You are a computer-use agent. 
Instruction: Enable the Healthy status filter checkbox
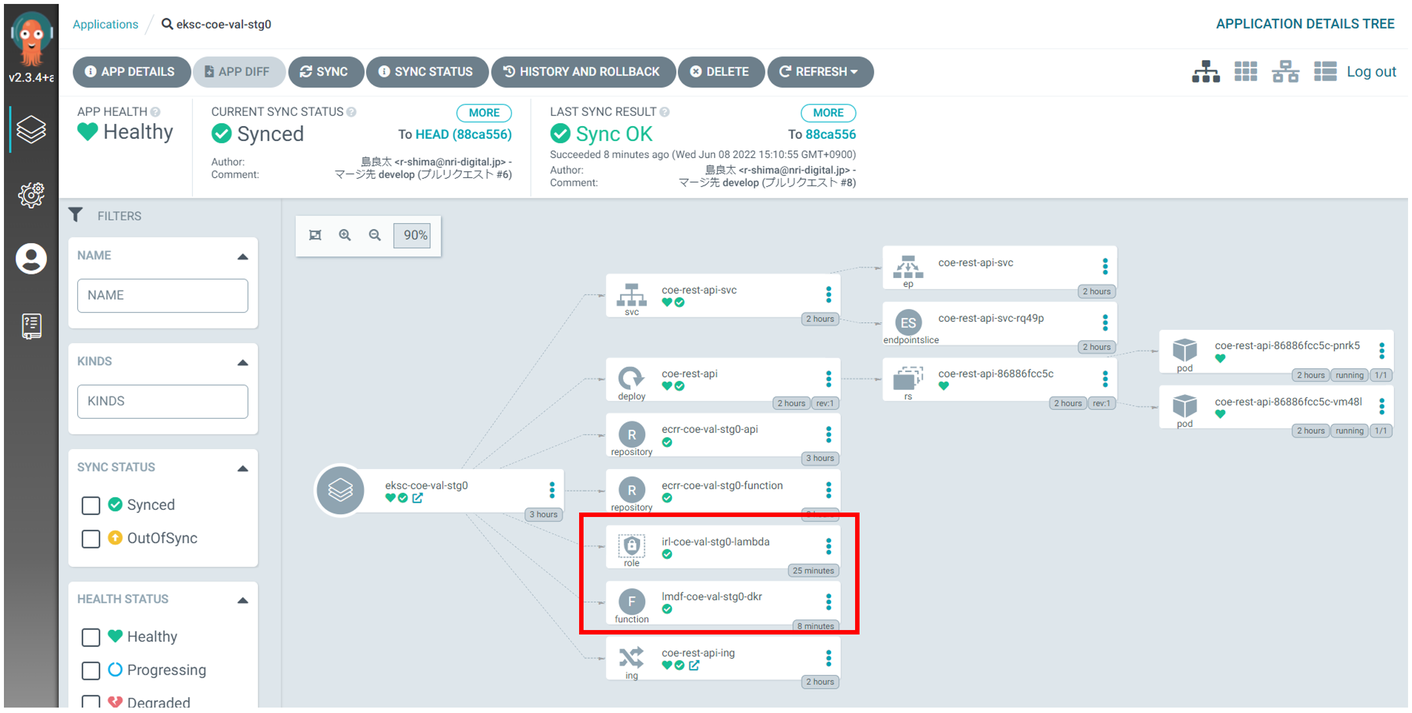[91, 637]
